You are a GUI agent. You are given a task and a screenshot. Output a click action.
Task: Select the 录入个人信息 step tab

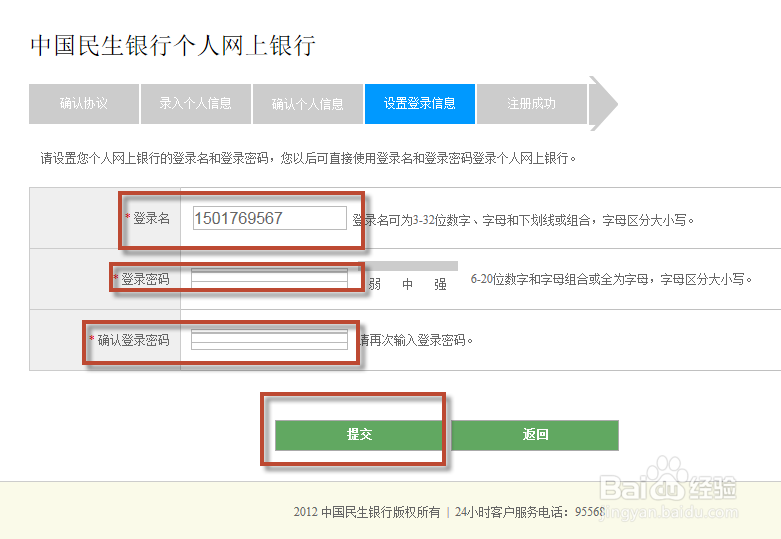pyautogui.click(x=196, y=104)
